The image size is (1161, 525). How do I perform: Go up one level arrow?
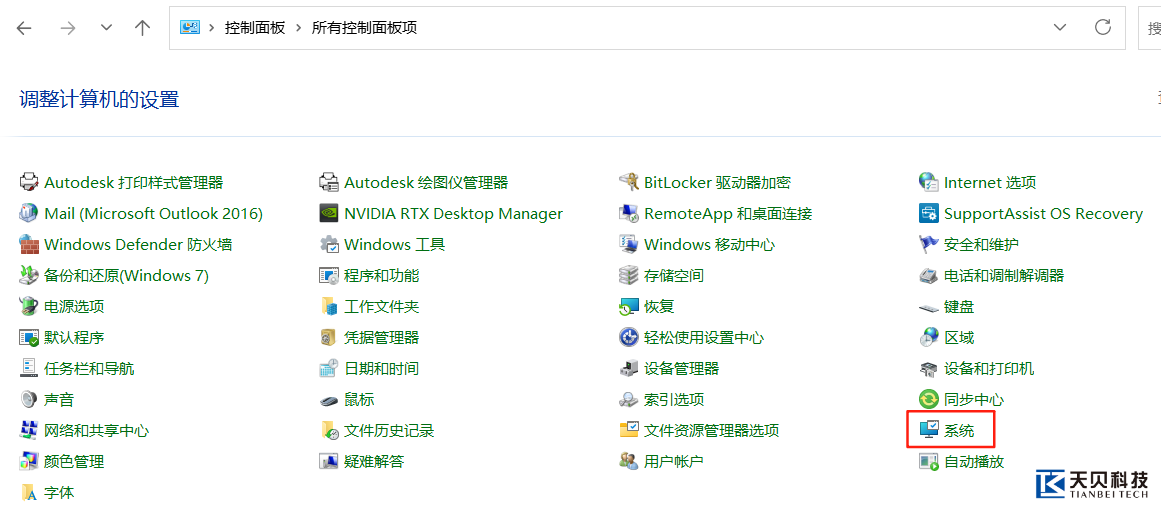coord(142,28)
